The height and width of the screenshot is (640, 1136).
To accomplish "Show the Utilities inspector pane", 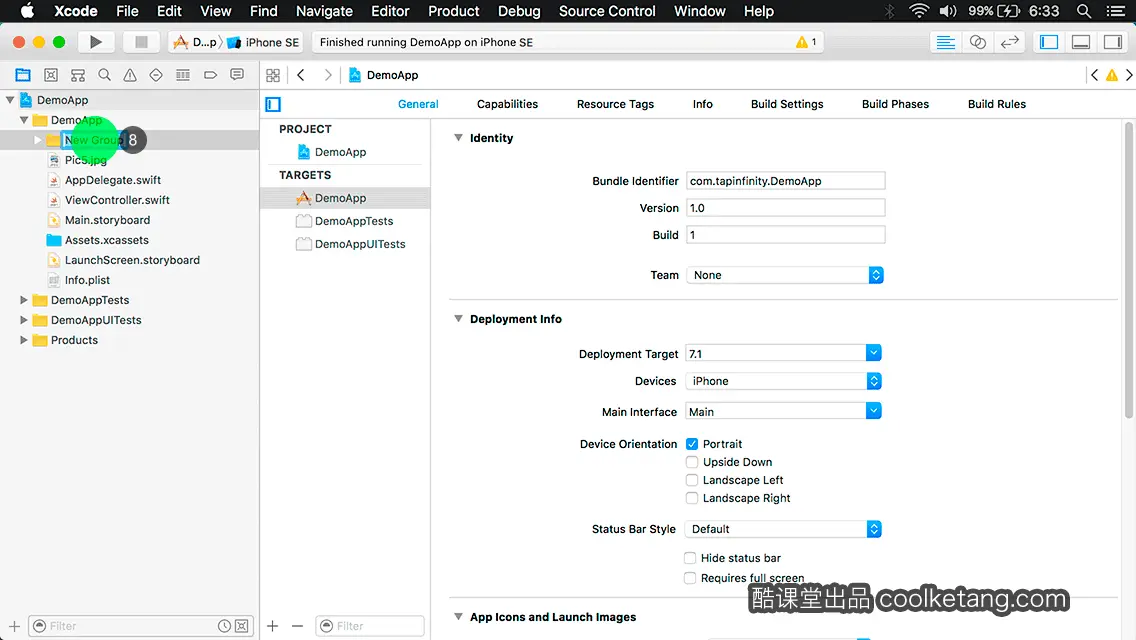I will coord(1113,42).
